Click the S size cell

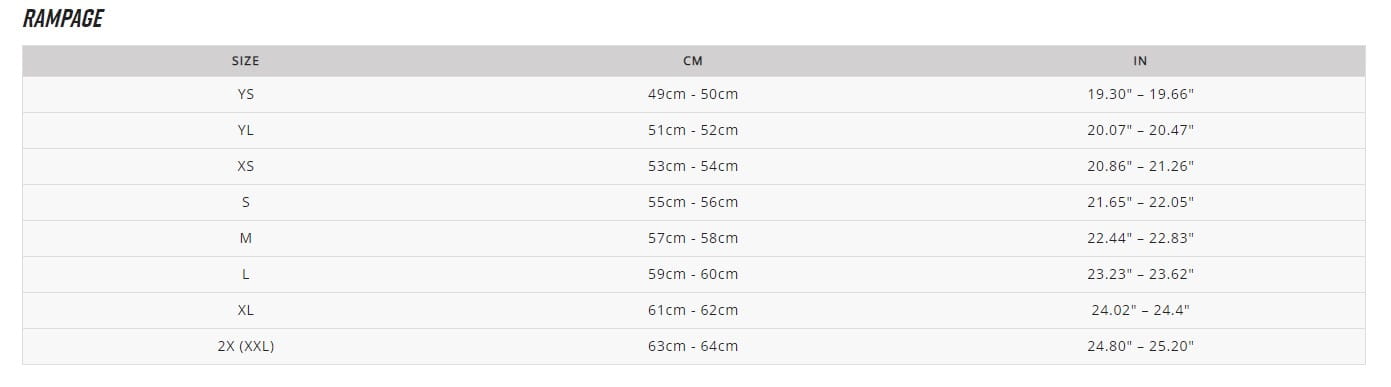coord(245,202)
